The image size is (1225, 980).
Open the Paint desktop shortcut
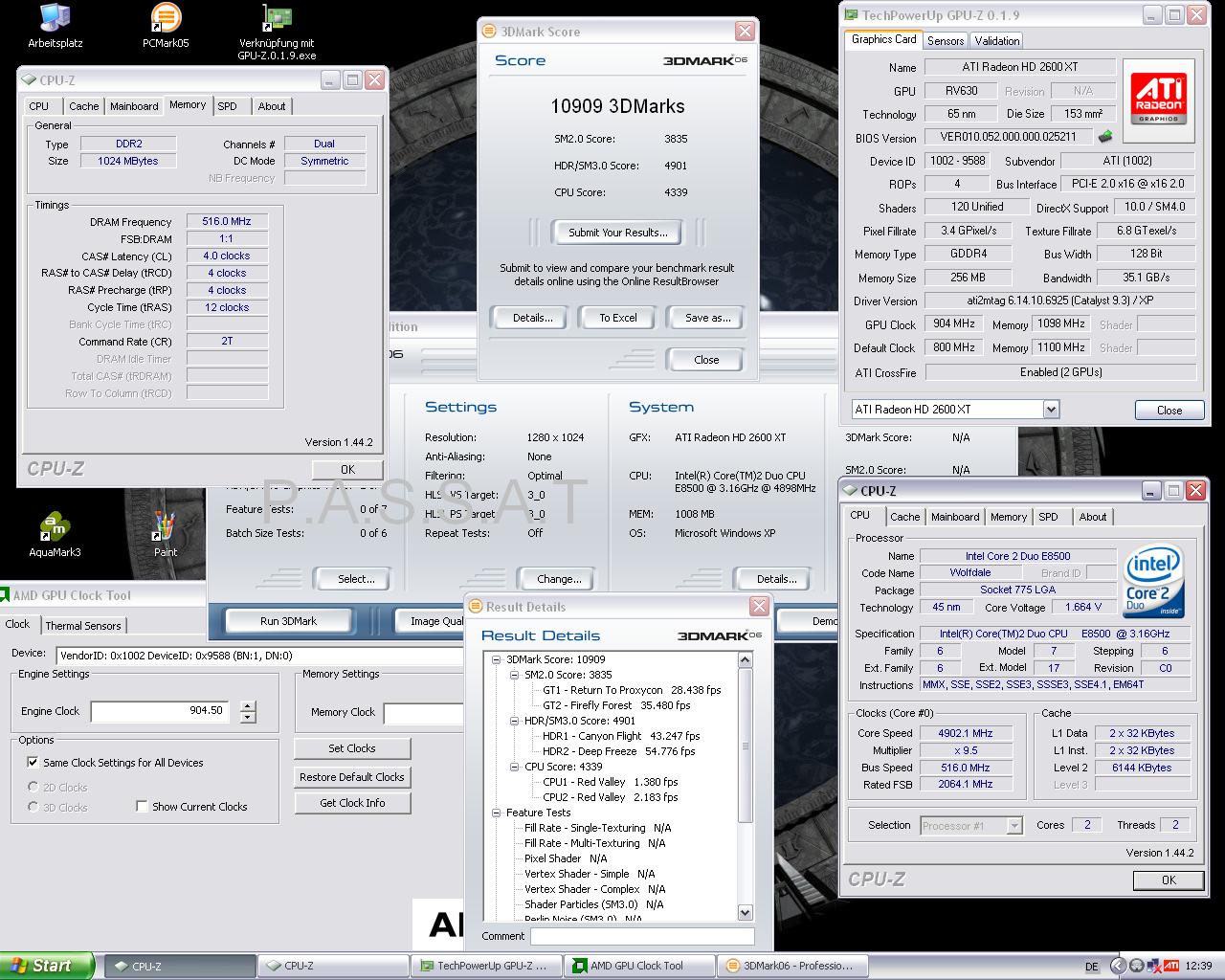click(166, 535)
